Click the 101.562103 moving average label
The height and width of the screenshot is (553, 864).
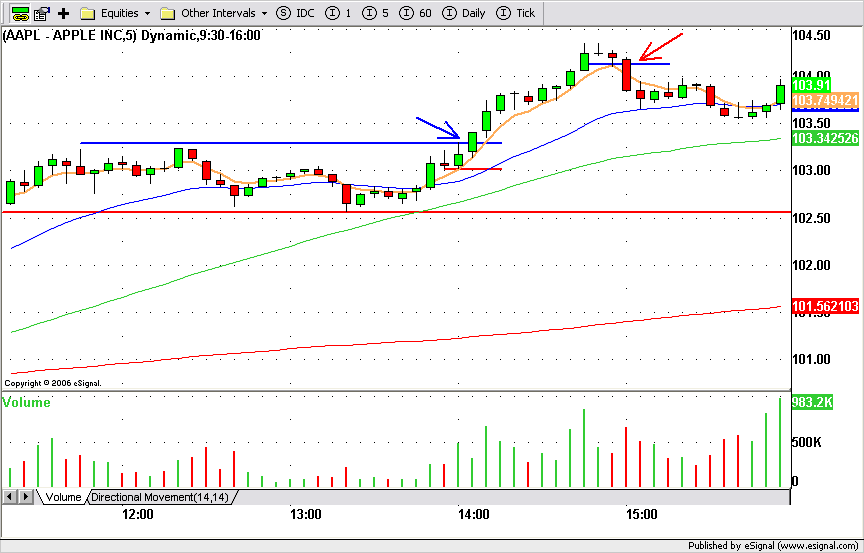[x=825, y=306]
